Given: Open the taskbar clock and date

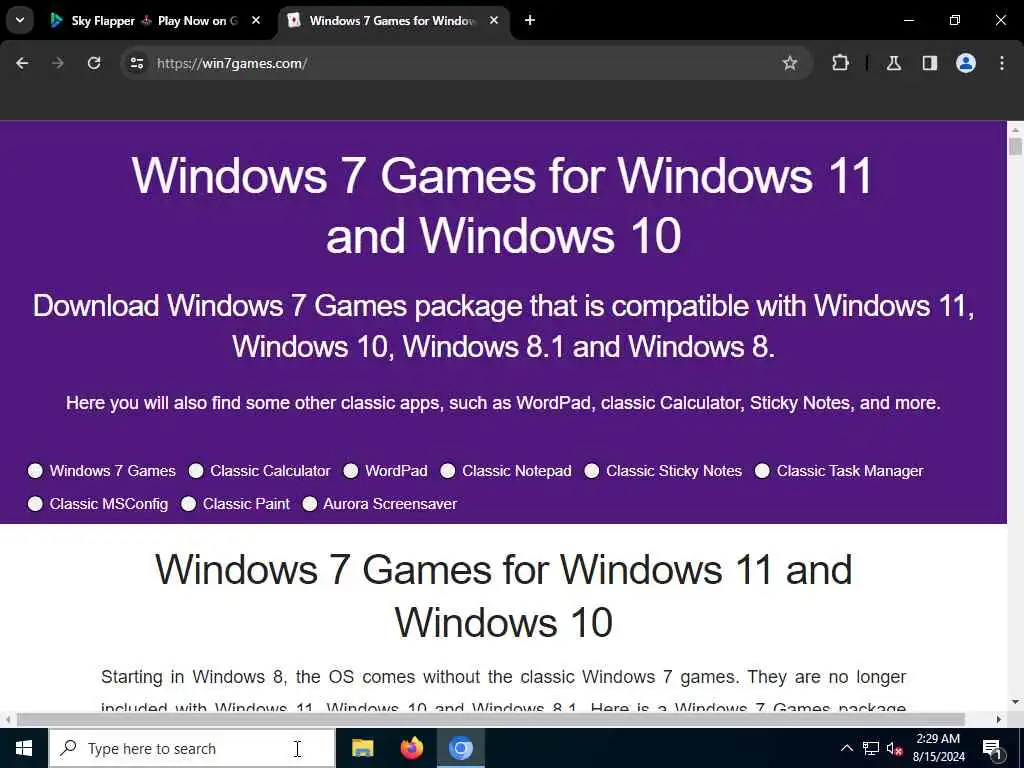Looking at the screenshot, I should tap(938, 748).
